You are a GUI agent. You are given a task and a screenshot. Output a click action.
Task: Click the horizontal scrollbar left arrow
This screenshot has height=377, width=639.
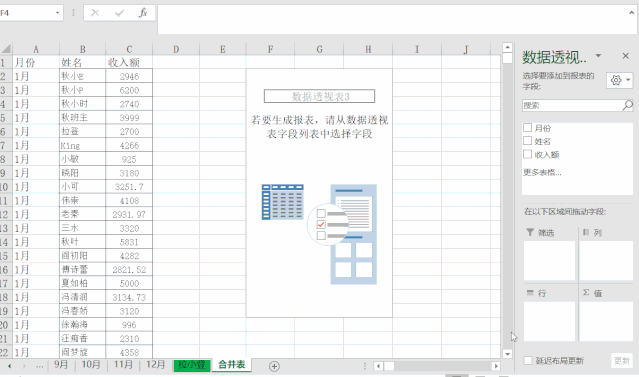point(378,366)
